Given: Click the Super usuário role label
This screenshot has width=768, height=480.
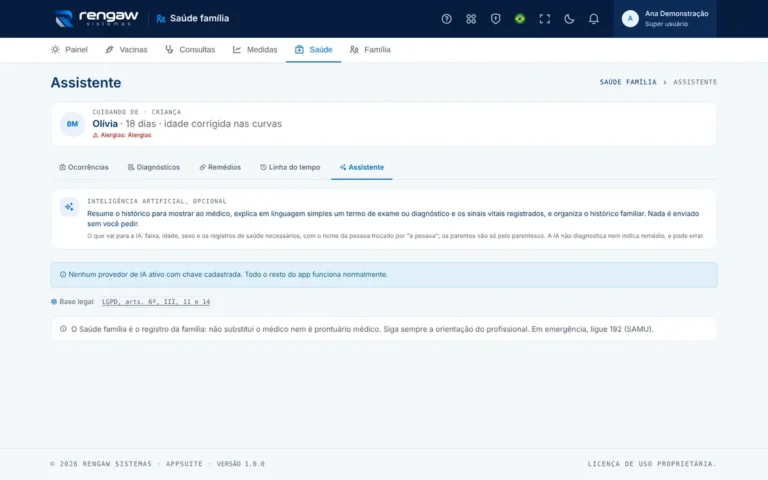Looking at the screenshot, I should click(x=666, y=24).
